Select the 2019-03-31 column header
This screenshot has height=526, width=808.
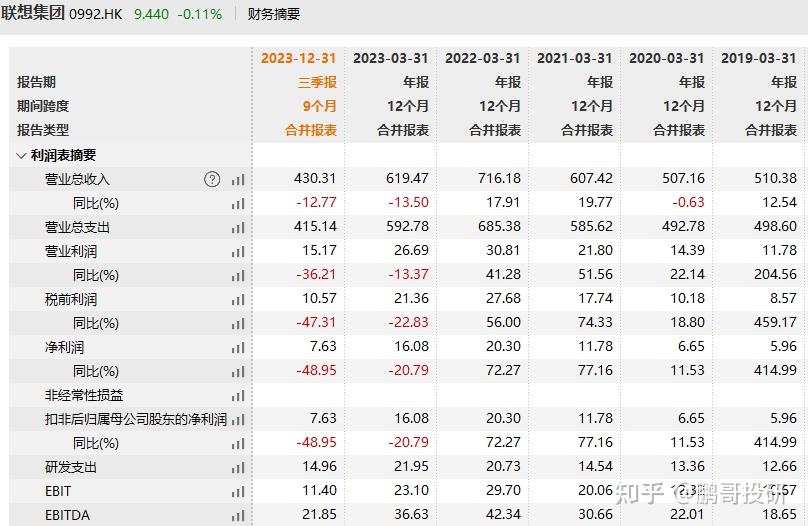759,58
